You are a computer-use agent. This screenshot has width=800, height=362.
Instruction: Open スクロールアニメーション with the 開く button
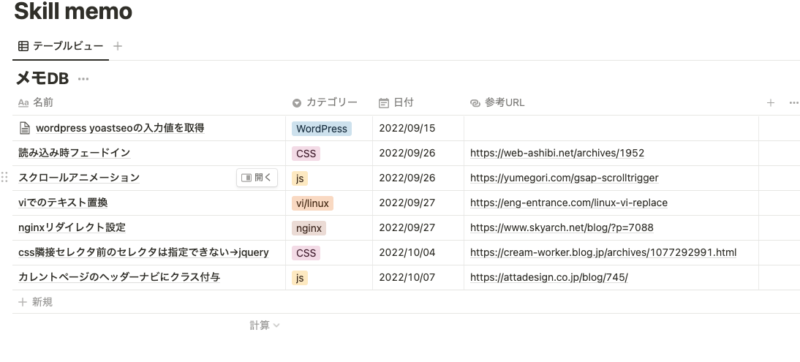click(x=257, y=177)
